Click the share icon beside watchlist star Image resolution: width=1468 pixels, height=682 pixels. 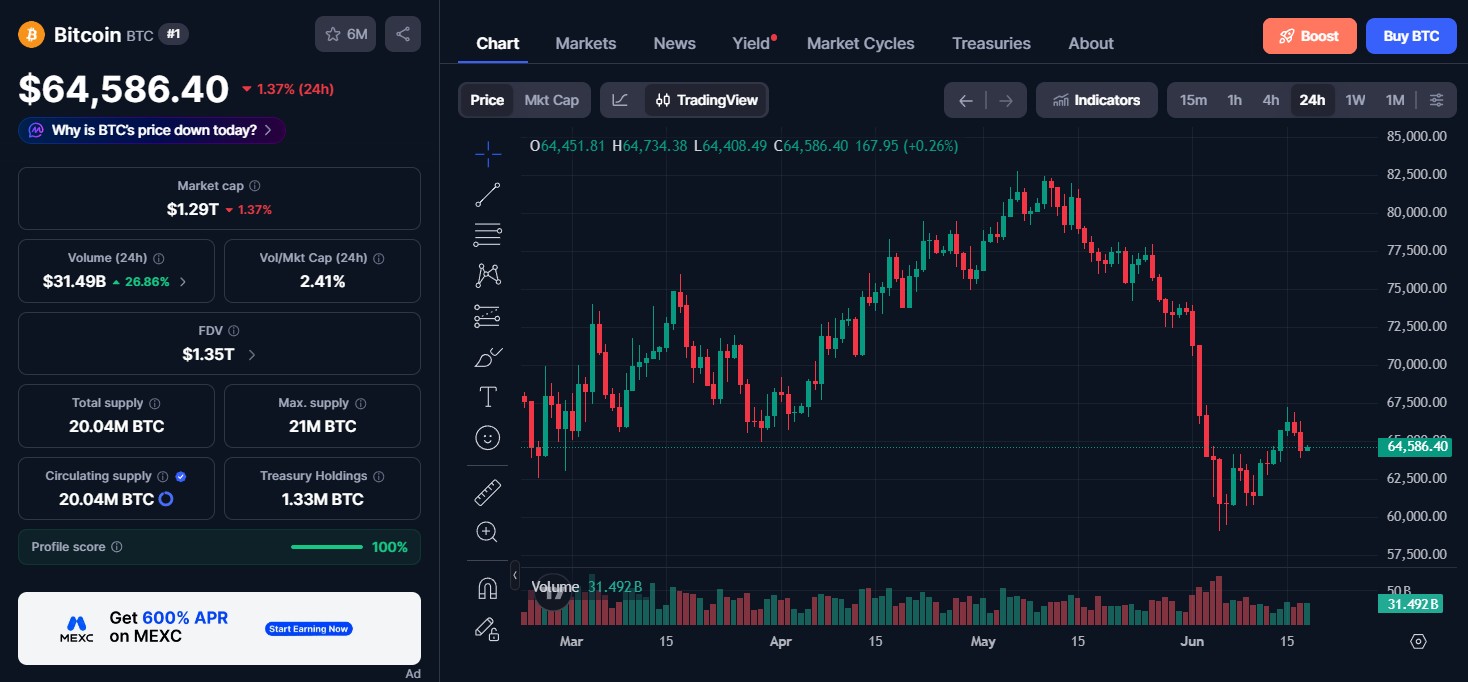click(403, 34)
